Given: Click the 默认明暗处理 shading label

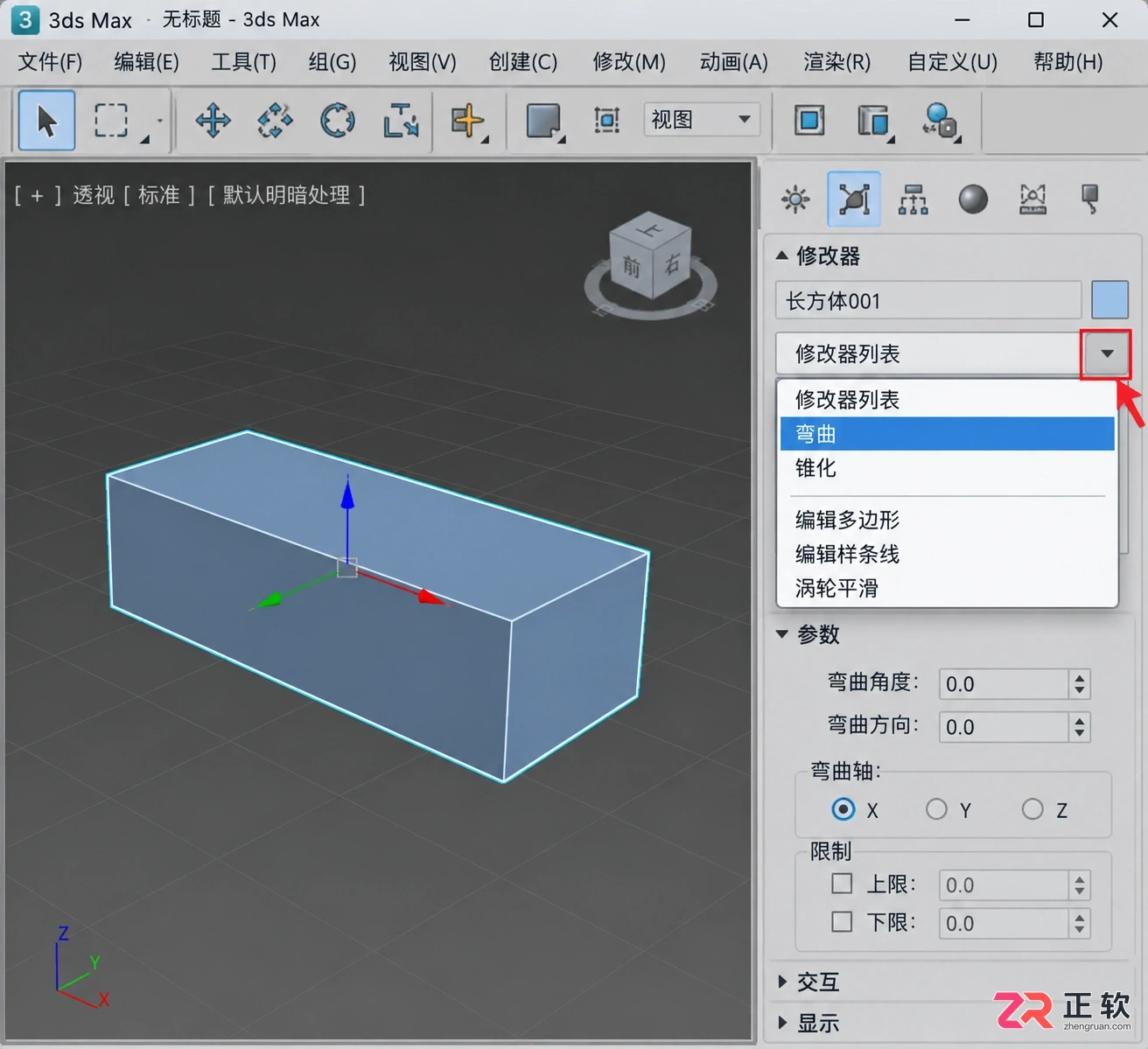Looking at the screenshot, I should point(286,194).
